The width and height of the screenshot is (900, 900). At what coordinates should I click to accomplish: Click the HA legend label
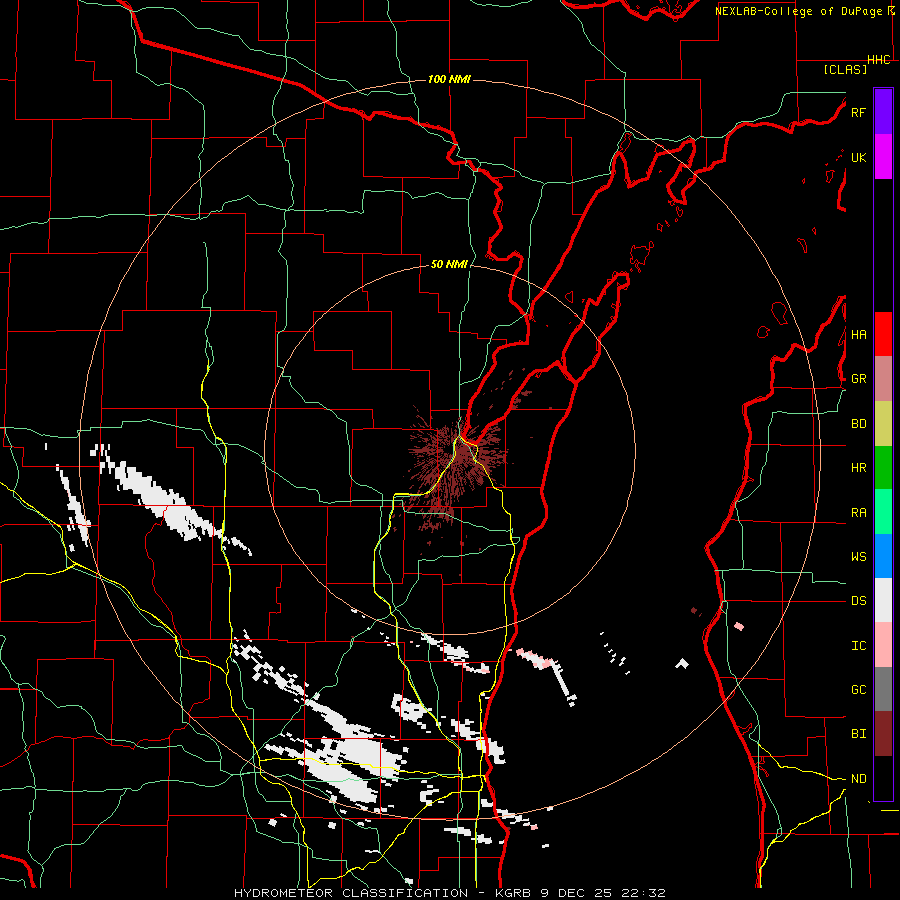tap(858, 334)
